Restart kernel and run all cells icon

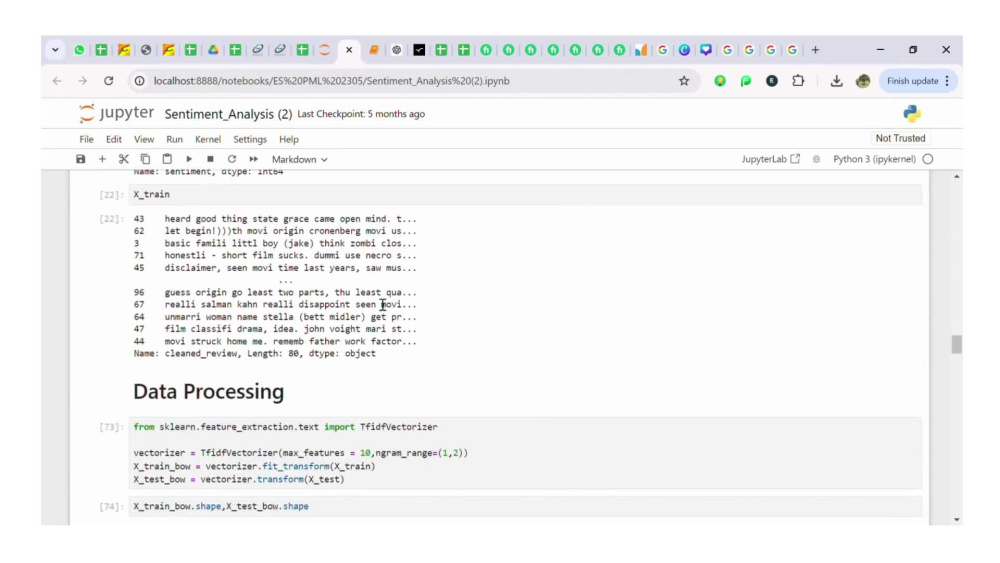254,159
